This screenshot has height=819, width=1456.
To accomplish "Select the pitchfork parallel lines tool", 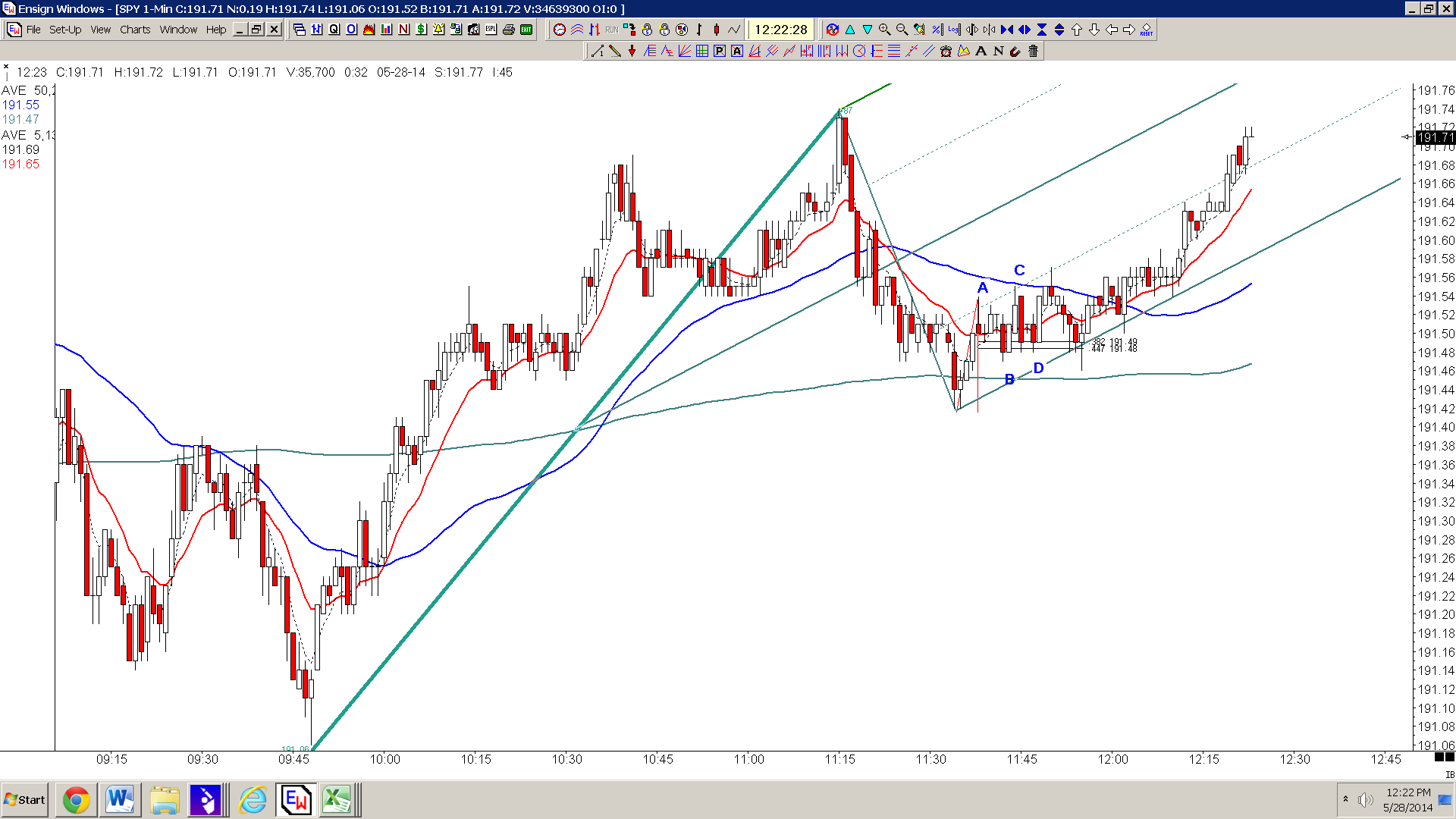I will click(x=772, y=51).
